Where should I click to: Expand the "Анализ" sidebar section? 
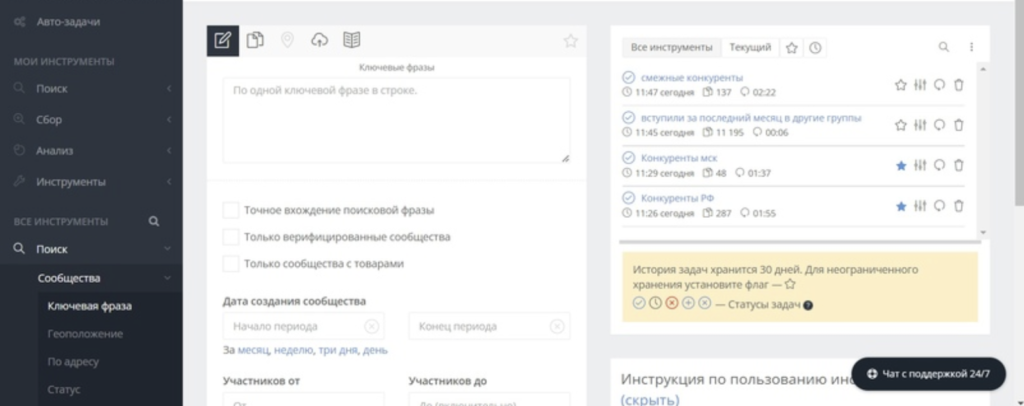click(x=91, y=151)
